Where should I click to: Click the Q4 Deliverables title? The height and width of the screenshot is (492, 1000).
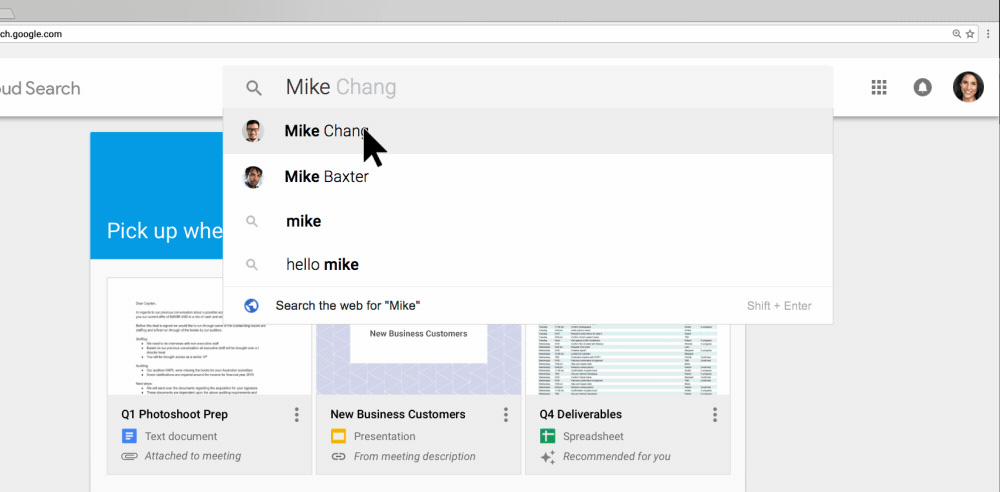580,414
